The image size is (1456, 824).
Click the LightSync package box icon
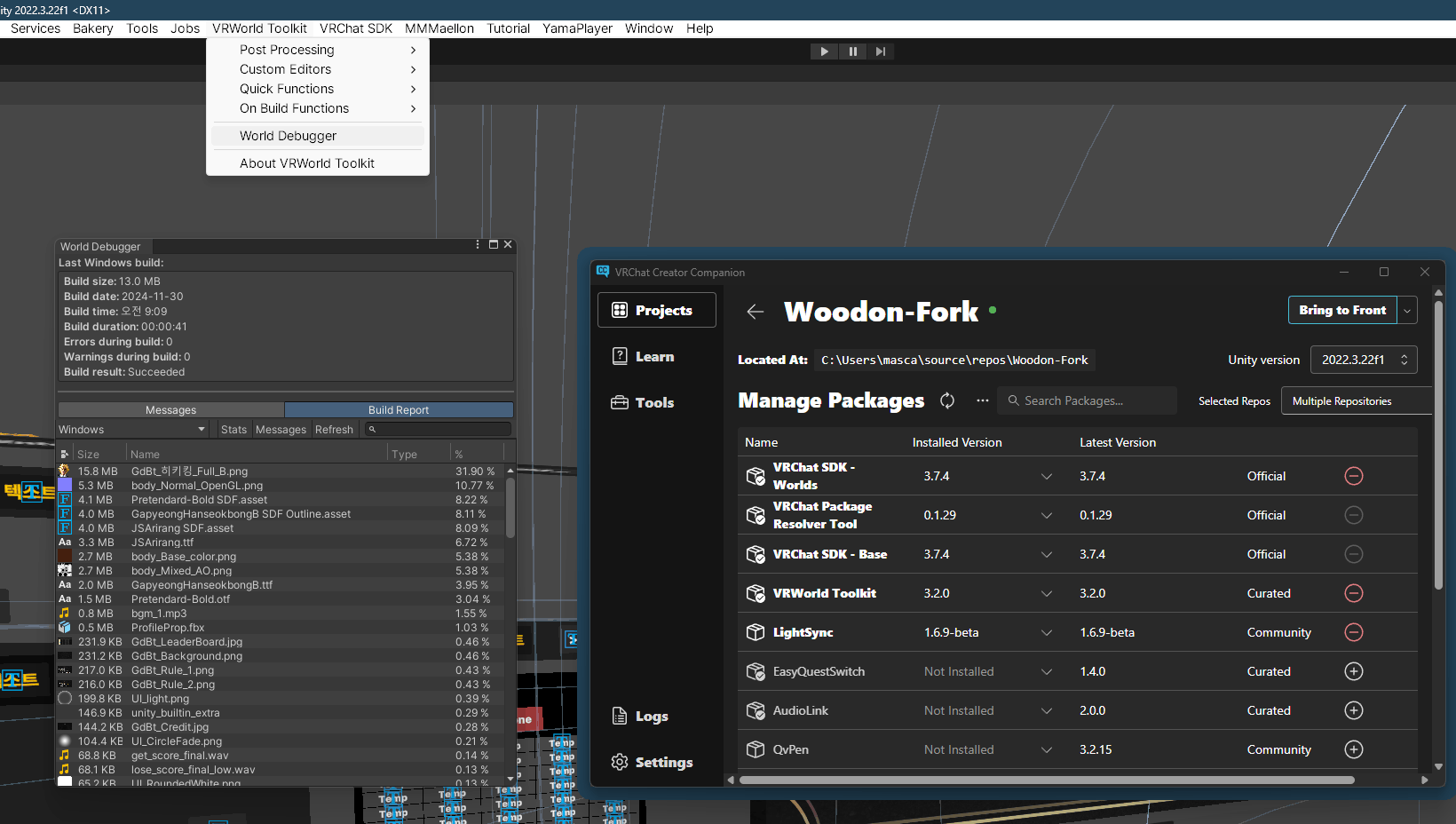[x=756, y=632]
